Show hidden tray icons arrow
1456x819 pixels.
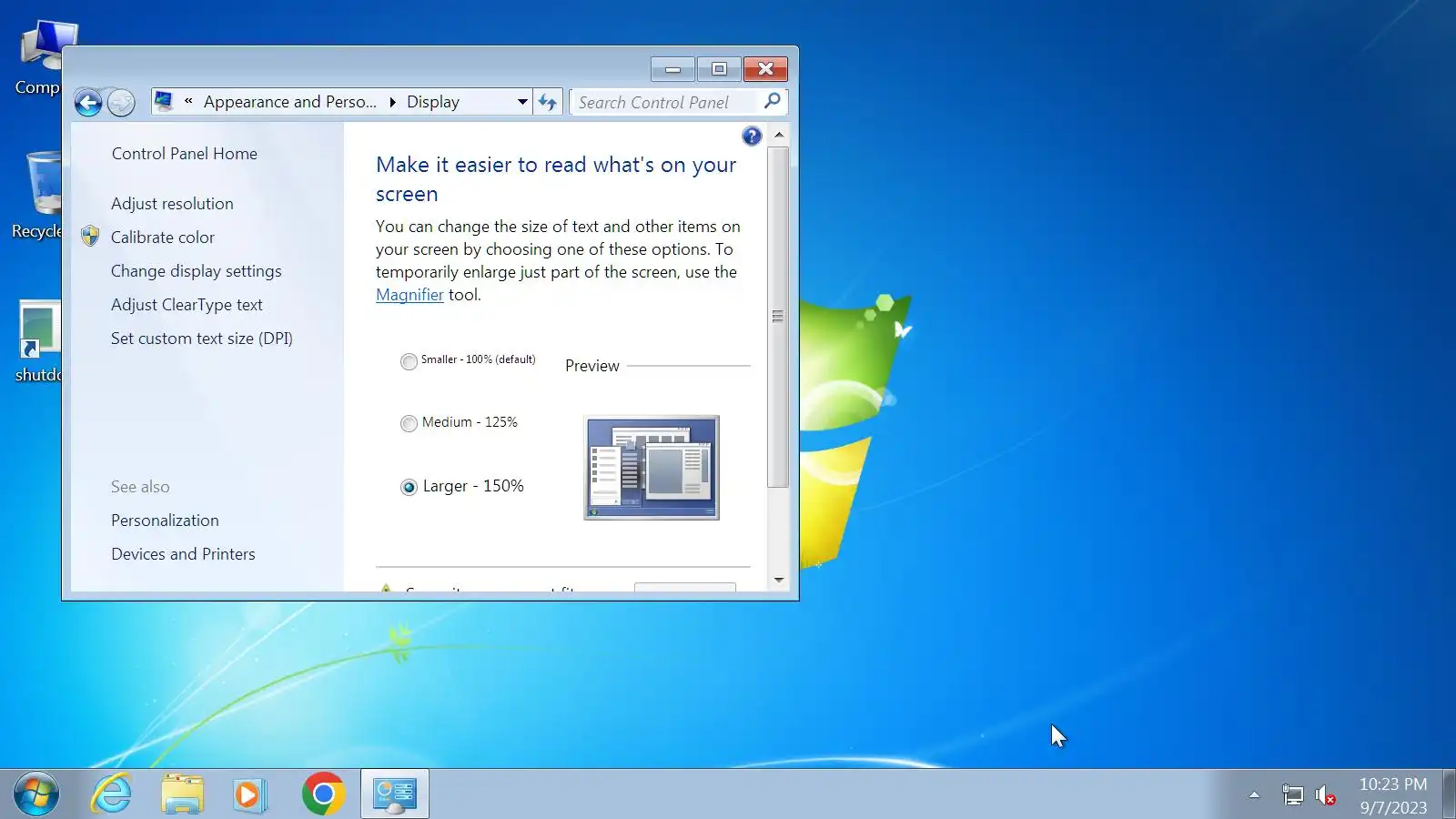(1254, 795)
